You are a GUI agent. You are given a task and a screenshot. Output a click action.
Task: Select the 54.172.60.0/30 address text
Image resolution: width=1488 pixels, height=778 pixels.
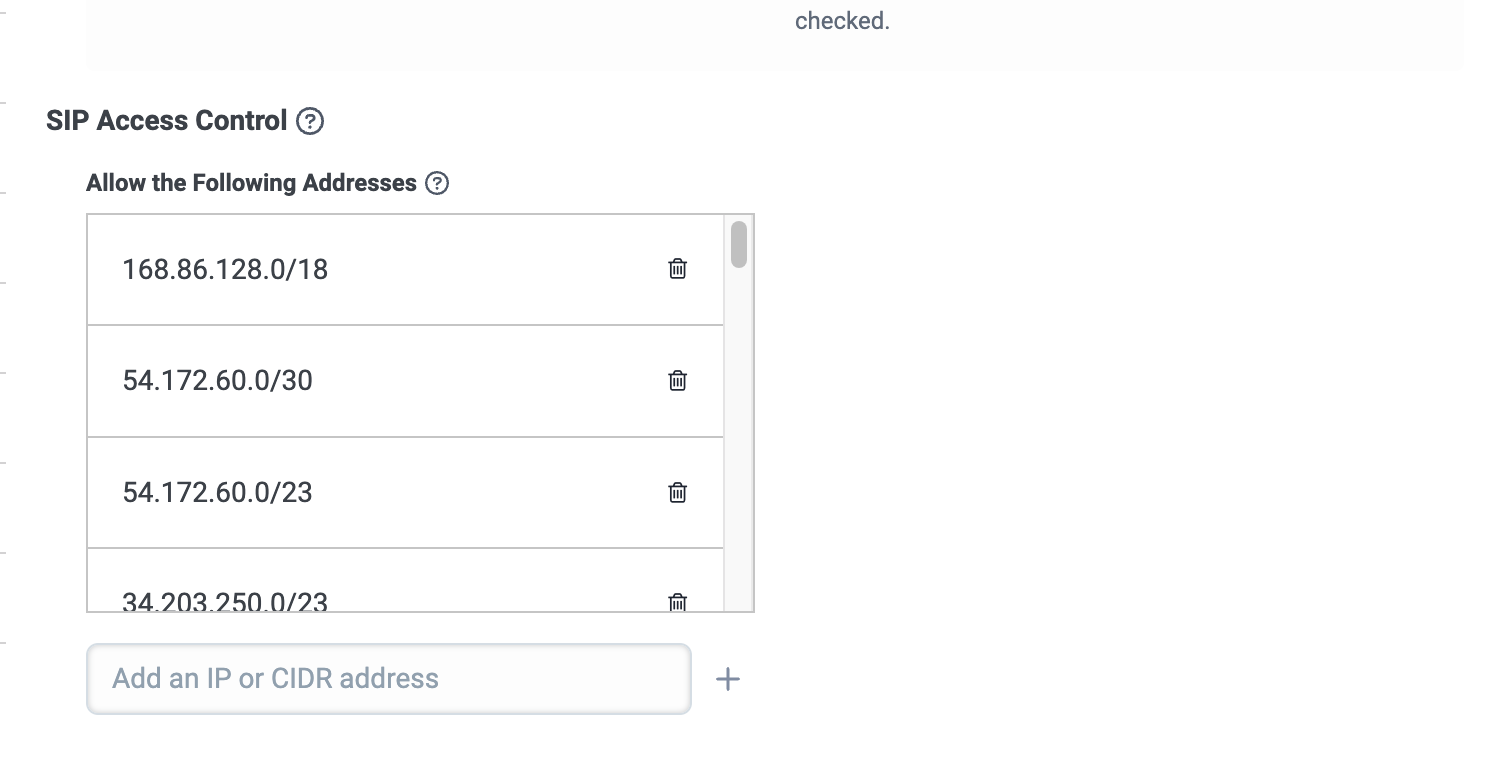click(x=217, y=381)
